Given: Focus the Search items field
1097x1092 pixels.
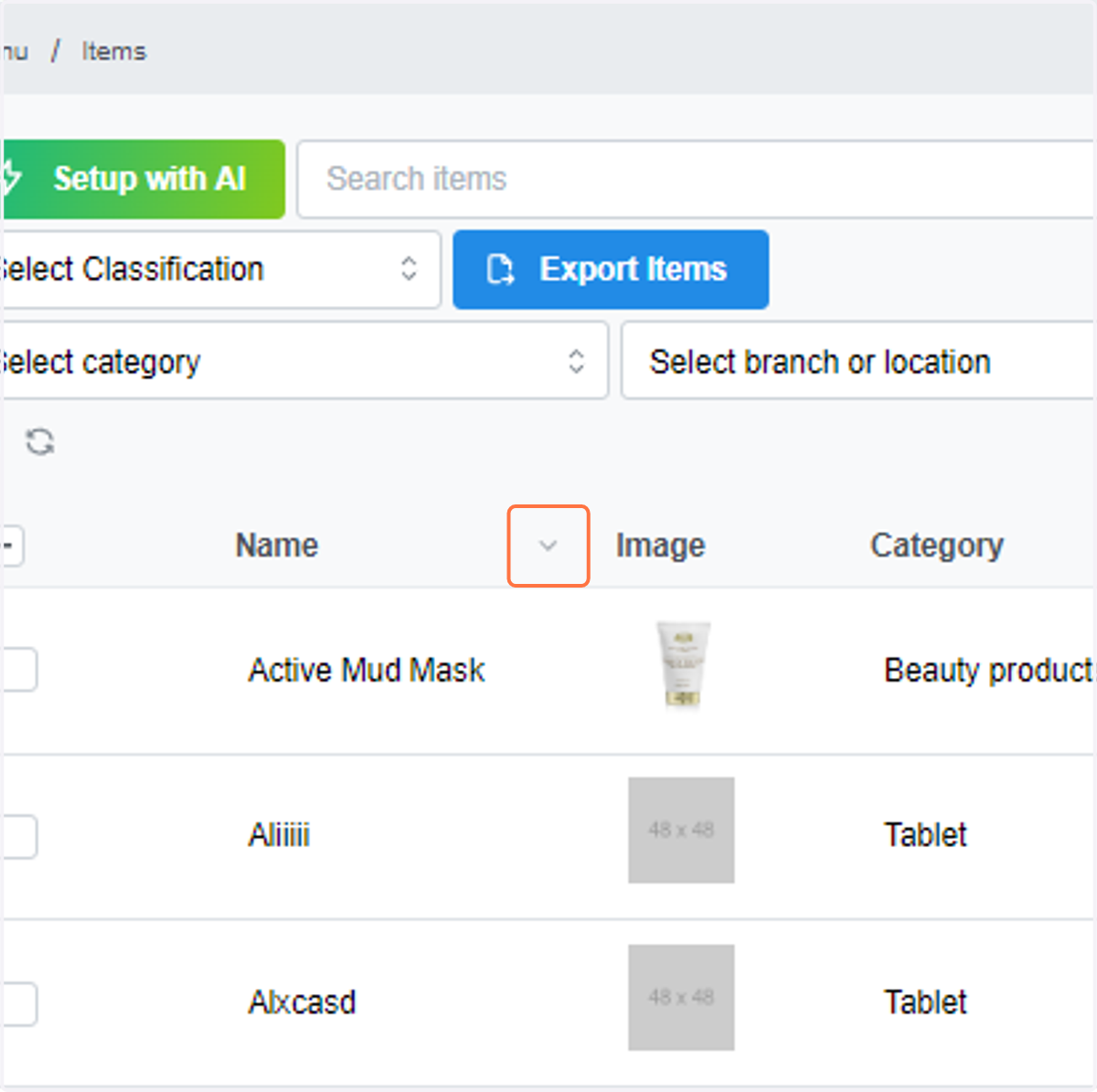Looking at the screenshot, I should pos(697,179).
